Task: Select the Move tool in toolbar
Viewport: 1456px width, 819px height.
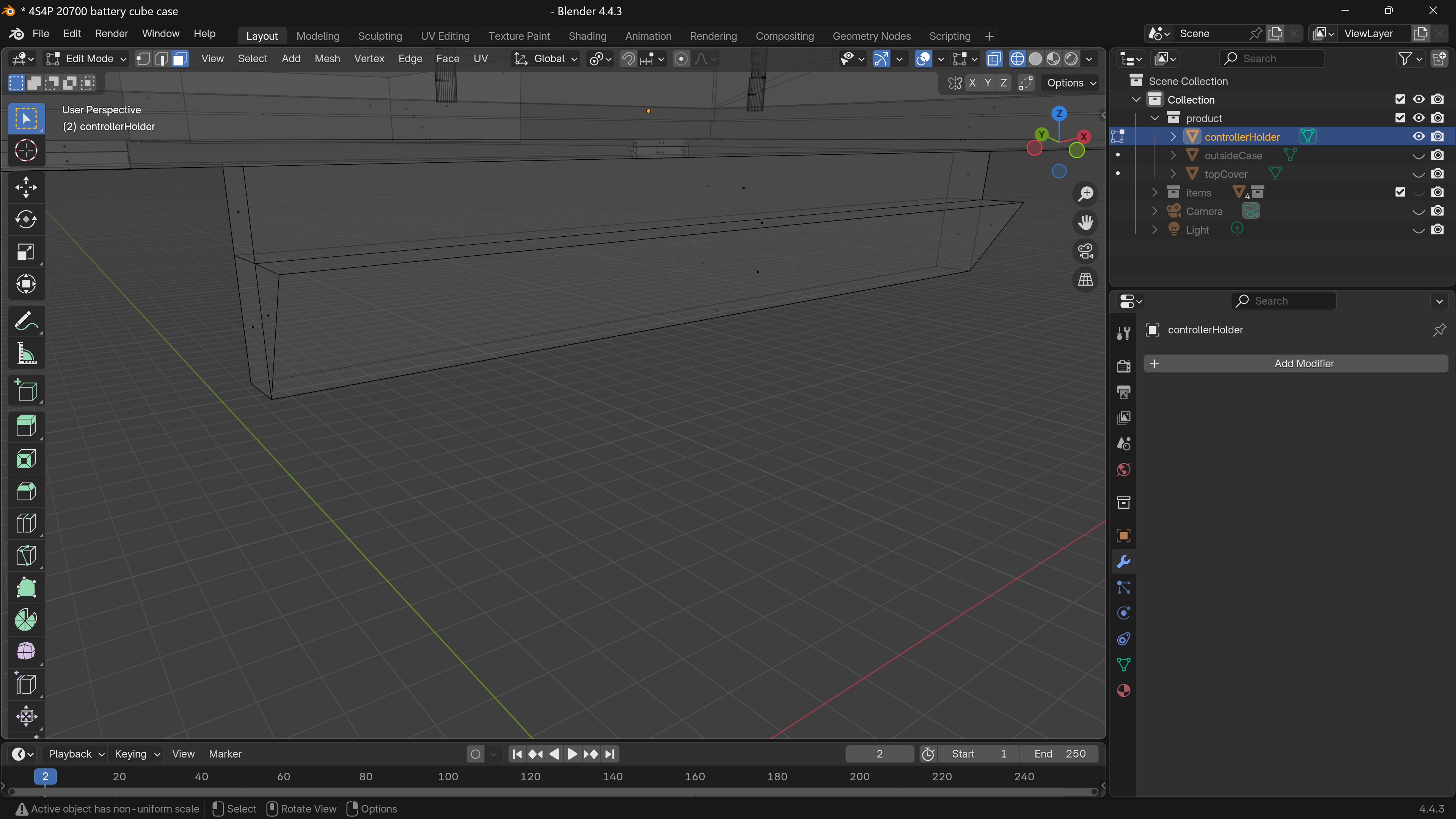Action: pyautogui.click(x=26, y=187)
